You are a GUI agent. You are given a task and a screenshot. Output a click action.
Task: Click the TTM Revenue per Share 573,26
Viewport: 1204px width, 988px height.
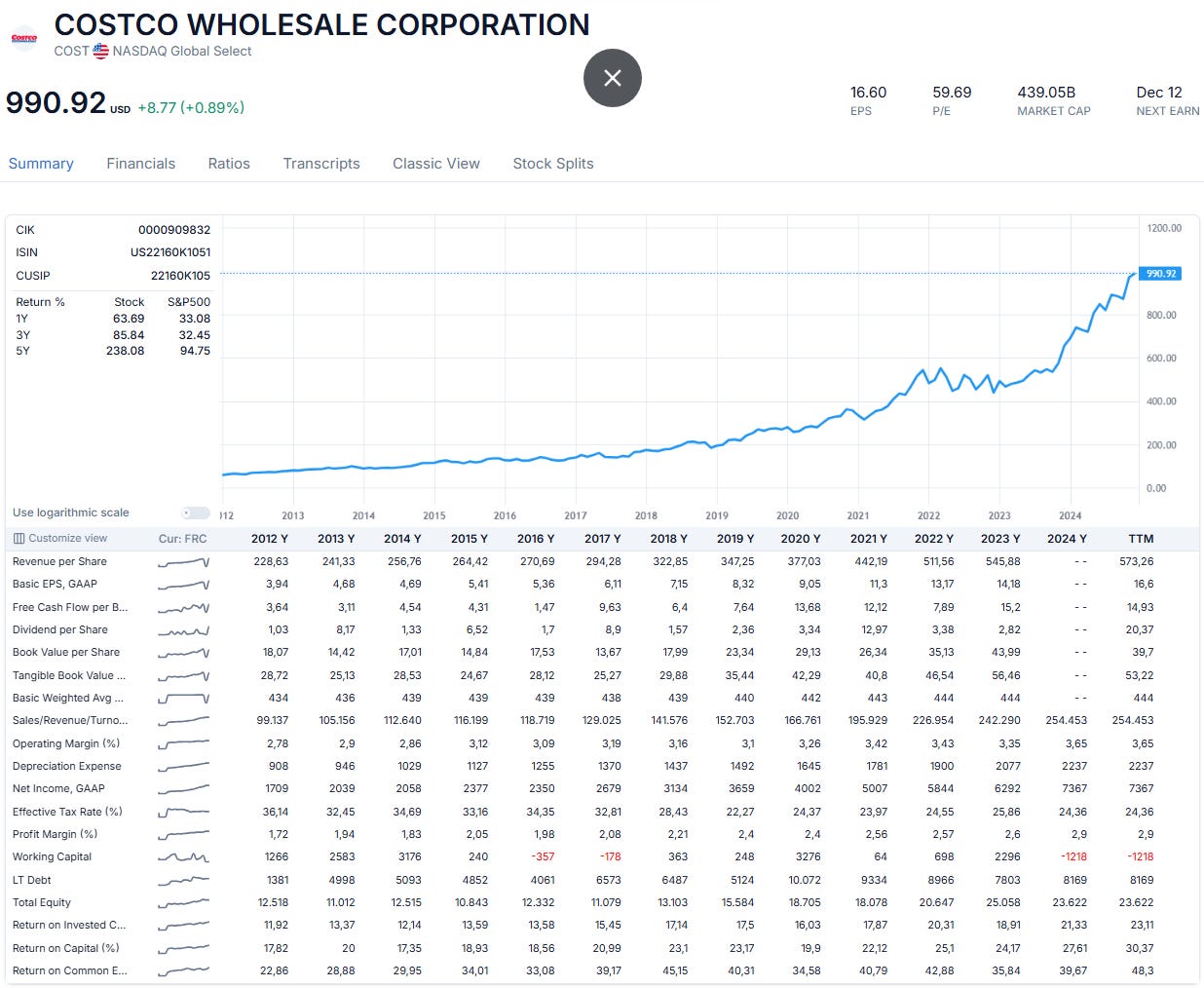pyautogui.click(x=1137, y=562)
